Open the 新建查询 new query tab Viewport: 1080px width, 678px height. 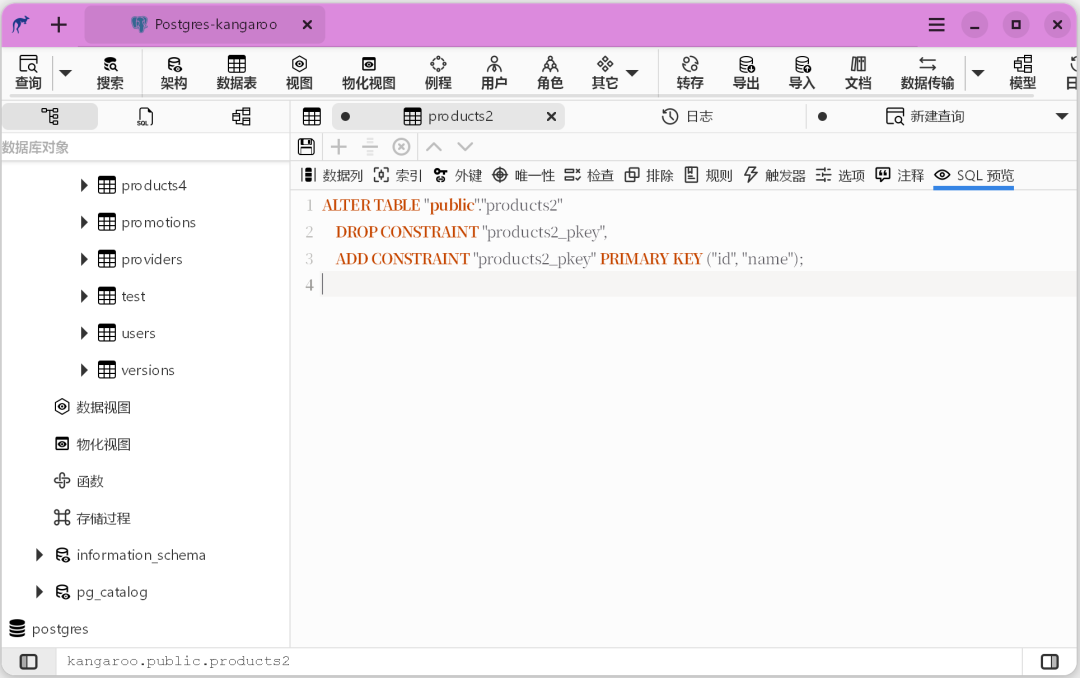point(925,116)
